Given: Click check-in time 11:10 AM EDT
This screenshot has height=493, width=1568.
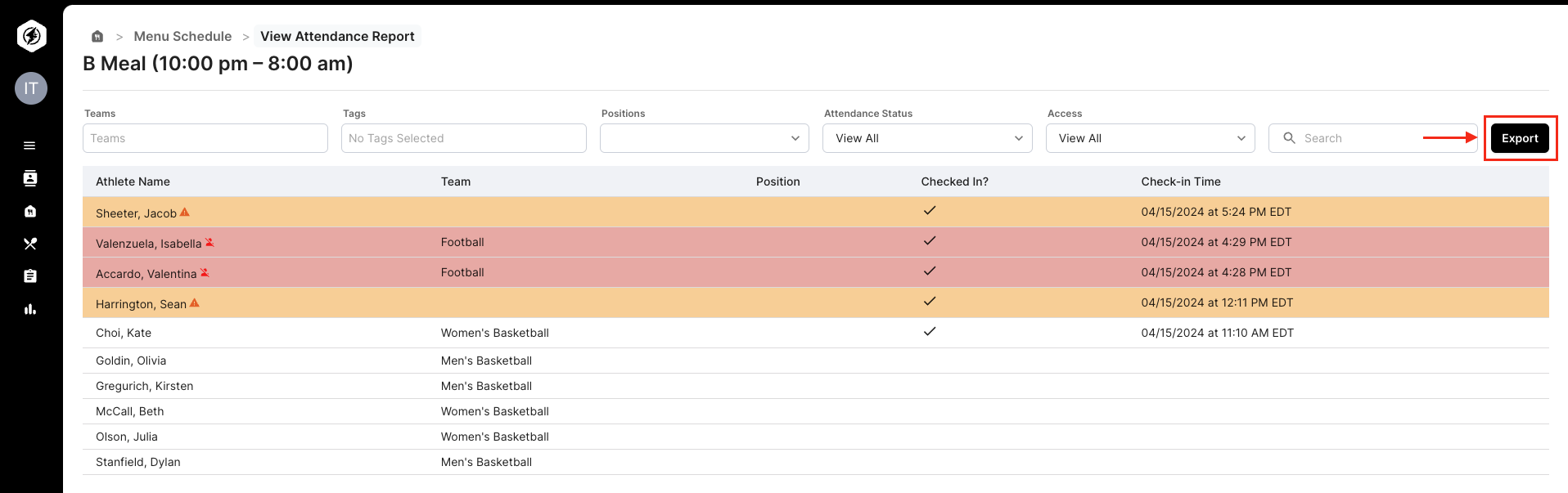Looking at the screenshot, I should (x=1218, y=333).
